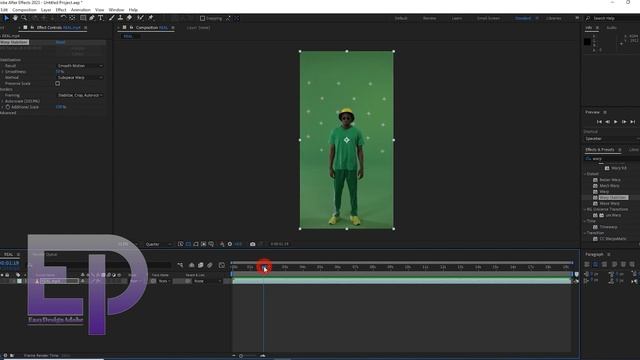Image resolution: width=640 pixels, height=360 pixels.
Task: Select the Rectangle shape tool
Action: pyautogui.click(x=83, y=18)
